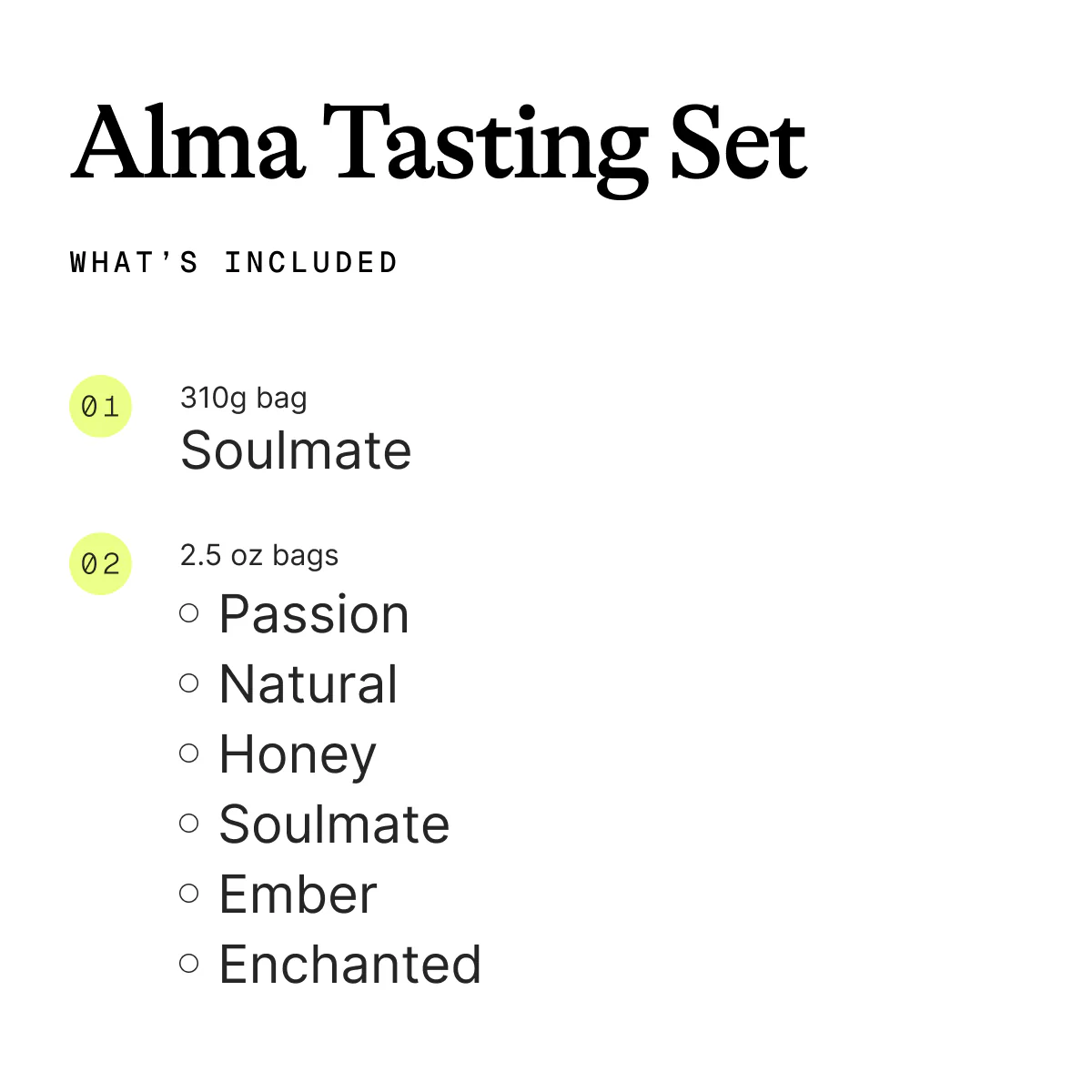Click the What's Included subheading
Viewport: 1092px width, 1092px height.
coord(234,263)
